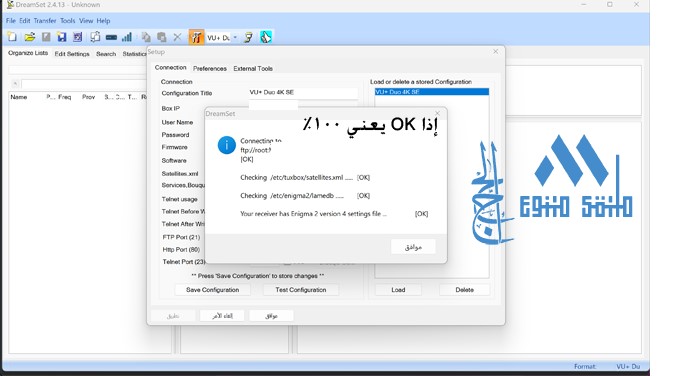Click the Configuration Title input field
This screenshot has width=674, height=376.
(303, 92)
